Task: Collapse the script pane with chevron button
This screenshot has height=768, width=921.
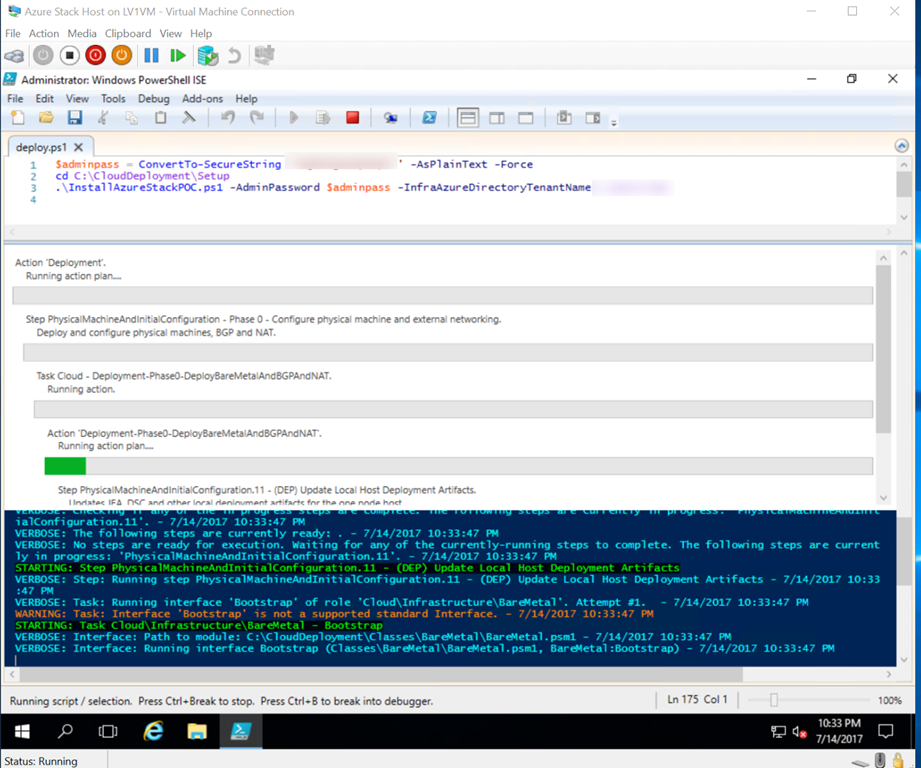Action: pos(902,146)
